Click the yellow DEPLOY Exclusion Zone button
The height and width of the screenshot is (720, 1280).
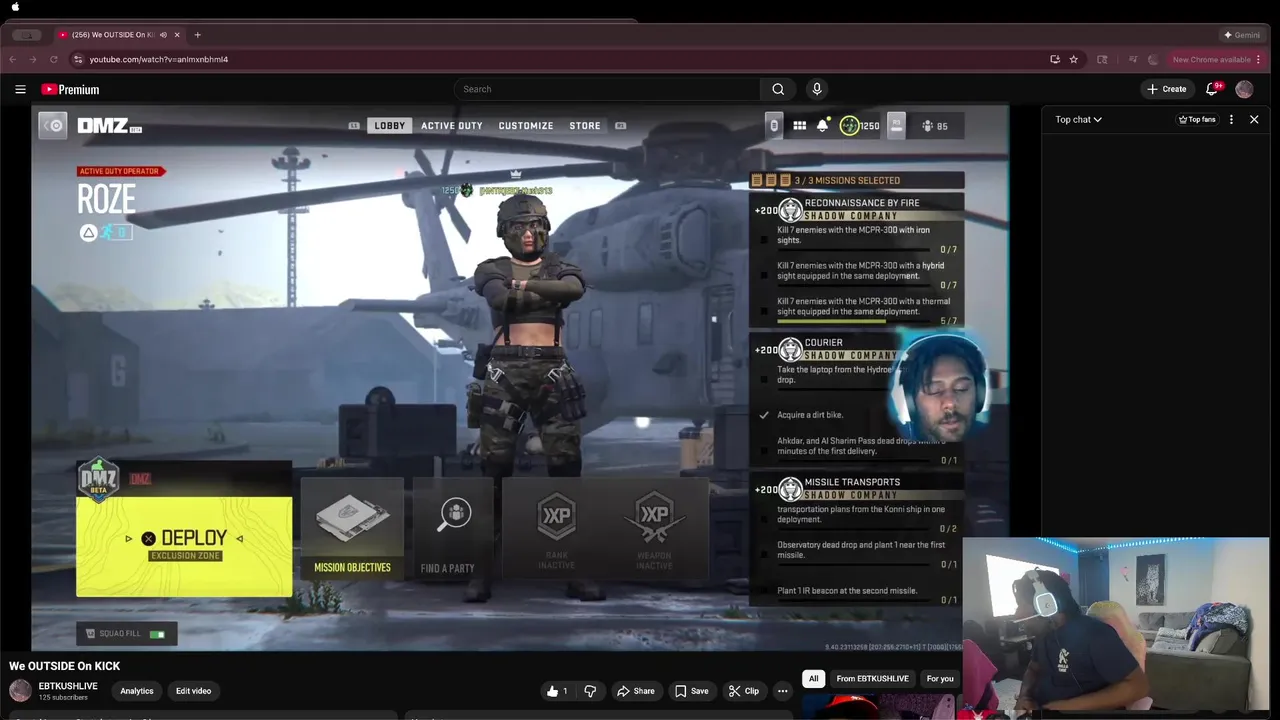click(185, 546)
